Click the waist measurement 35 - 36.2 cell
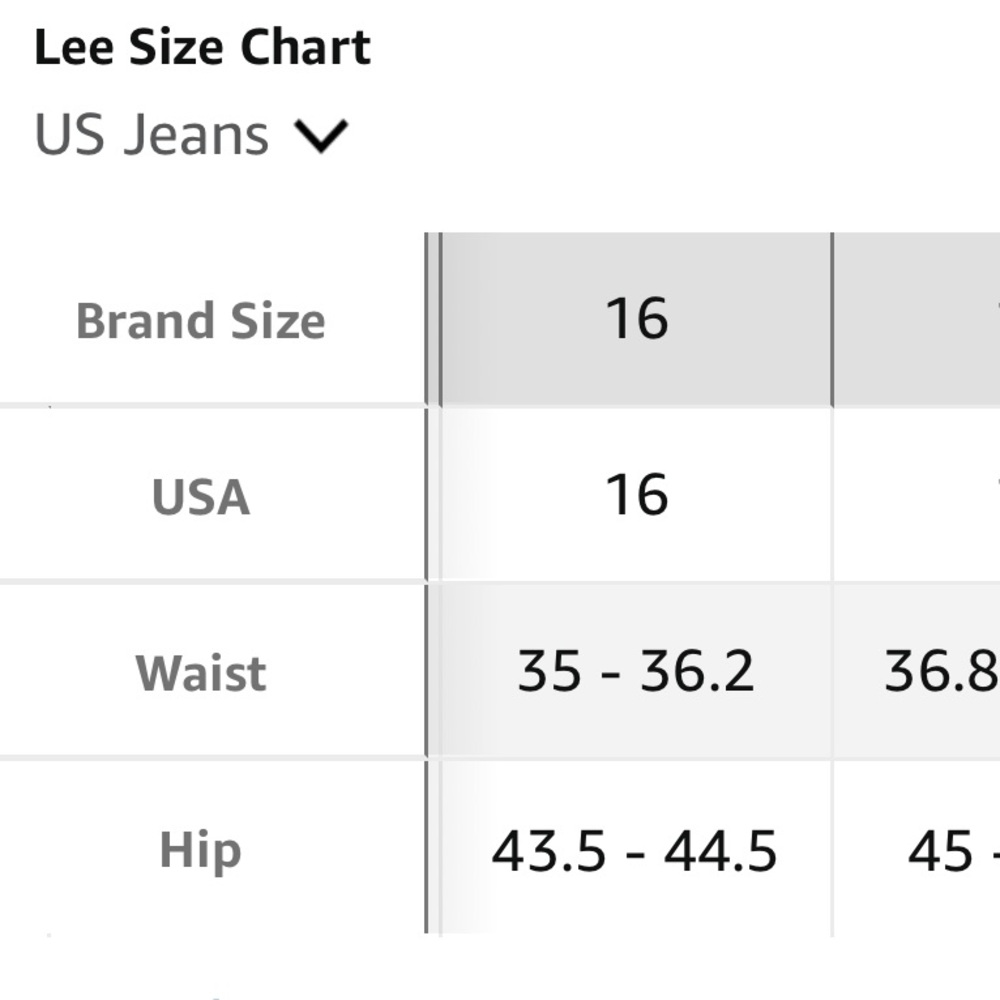 coord(635,671)
